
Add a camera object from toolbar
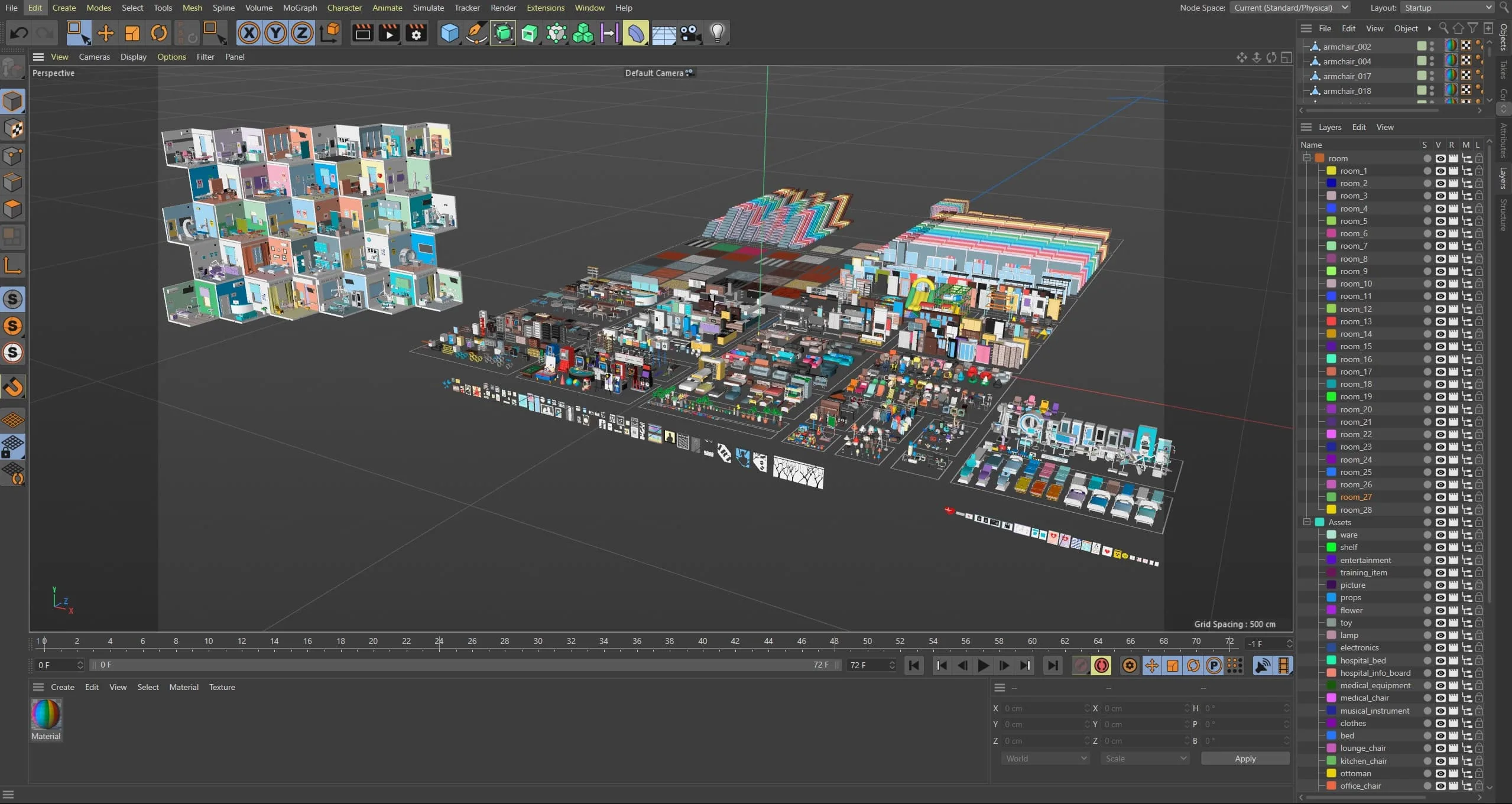690,32
